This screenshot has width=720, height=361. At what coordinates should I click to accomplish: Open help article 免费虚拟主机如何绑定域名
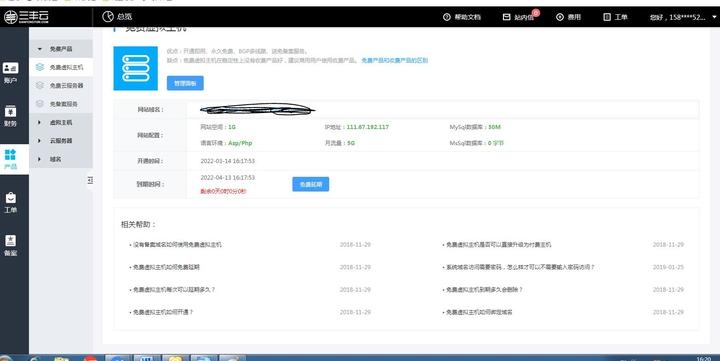pyautogui.click(x=479, y=312)
